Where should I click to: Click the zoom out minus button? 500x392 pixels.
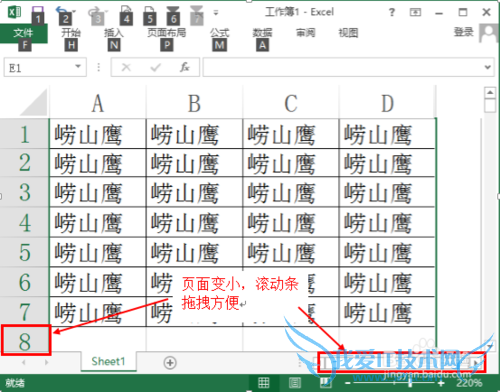pos(348,383)
